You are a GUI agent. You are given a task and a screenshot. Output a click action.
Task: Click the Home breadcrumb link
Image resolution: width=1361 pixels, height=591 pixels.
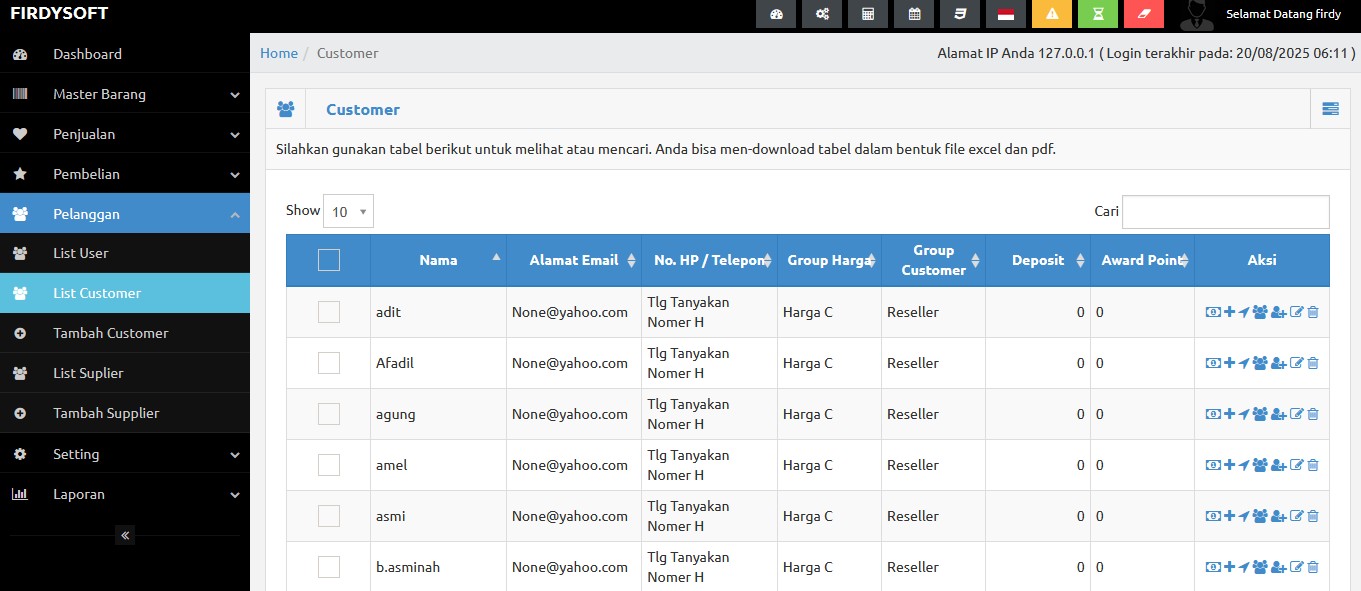279,53
